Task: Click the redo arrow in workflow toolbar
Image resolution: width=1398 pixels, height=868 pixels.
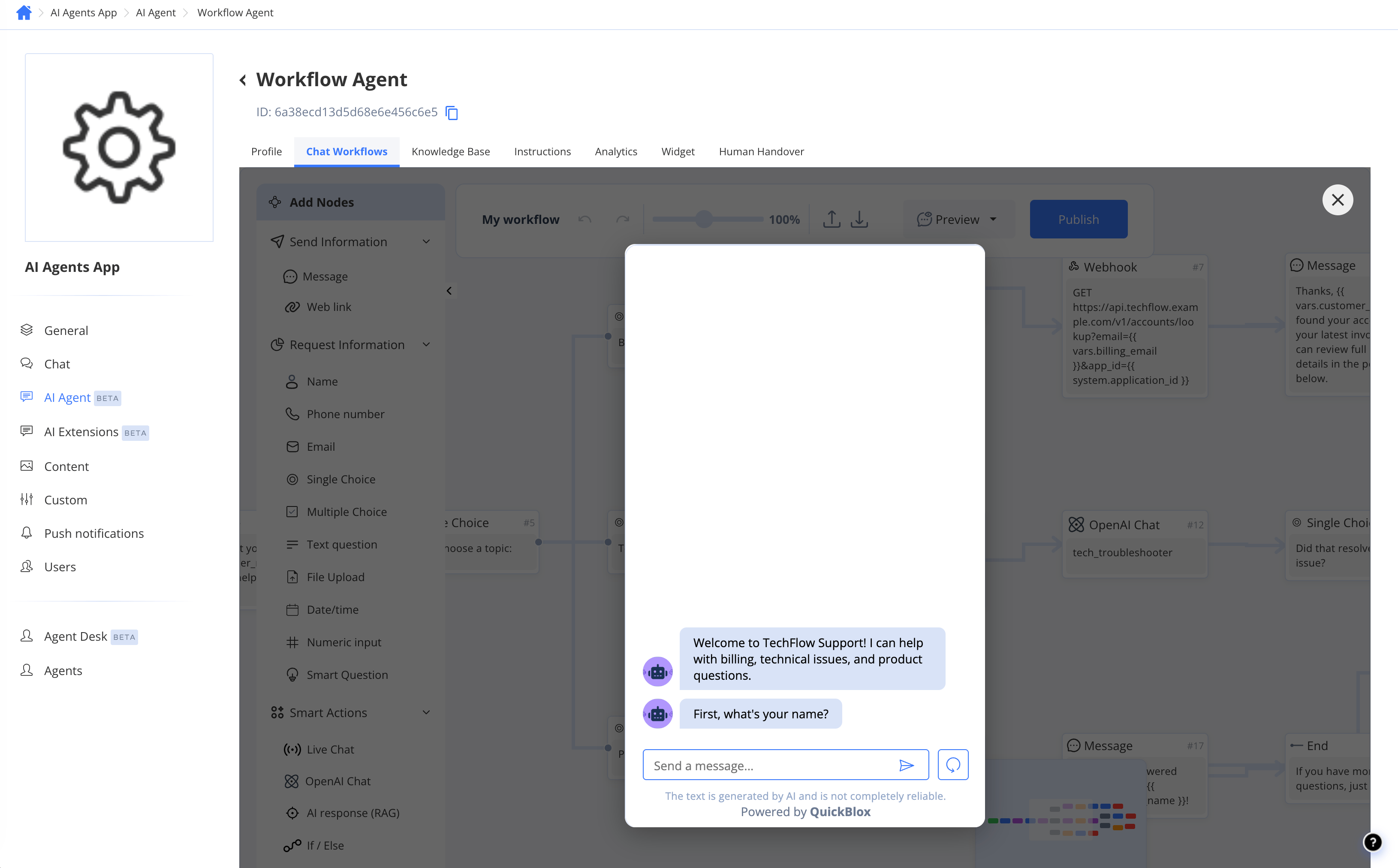Action: (x=623, y=219)
